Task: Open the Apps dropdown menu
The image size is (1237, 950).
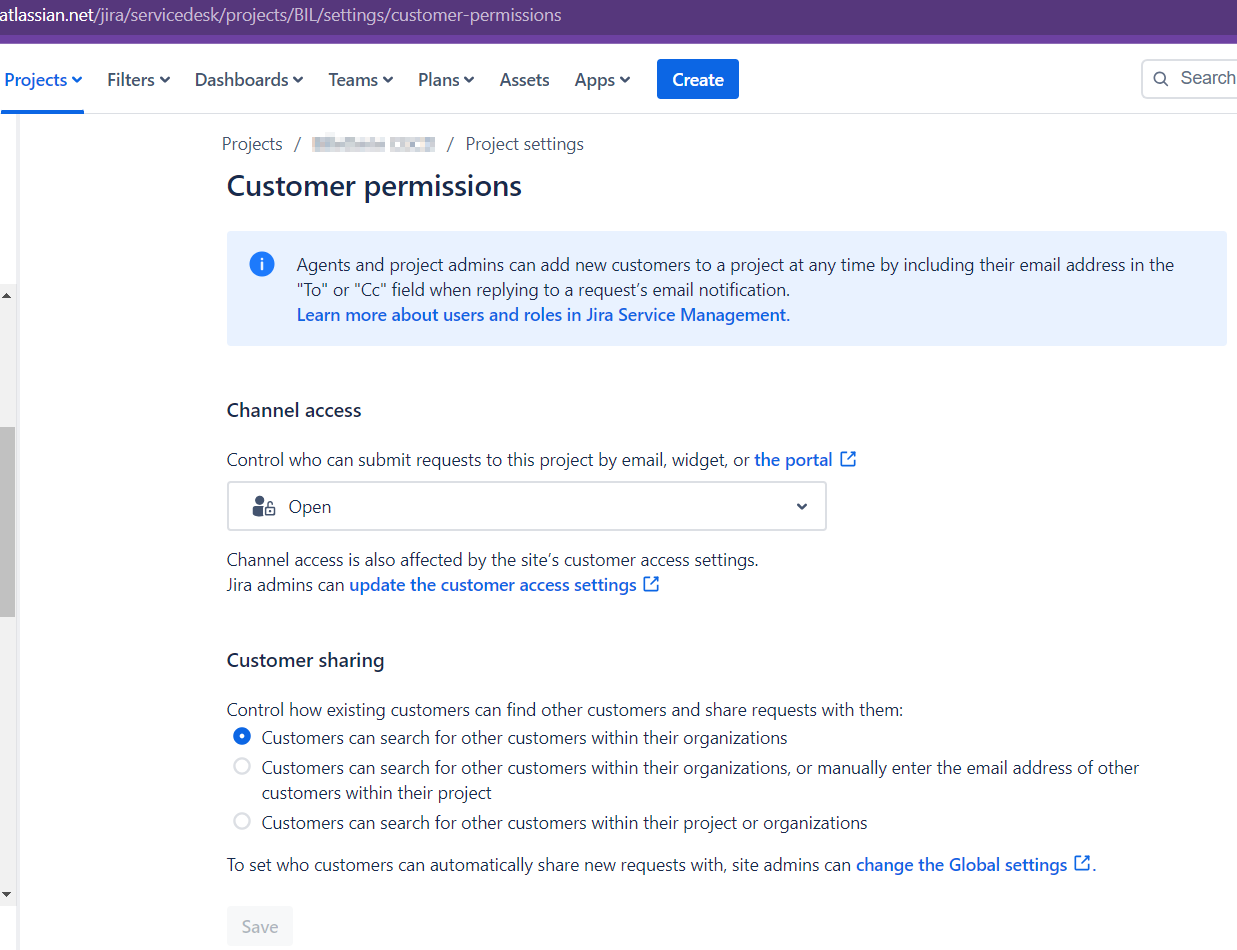Action: 602,80
